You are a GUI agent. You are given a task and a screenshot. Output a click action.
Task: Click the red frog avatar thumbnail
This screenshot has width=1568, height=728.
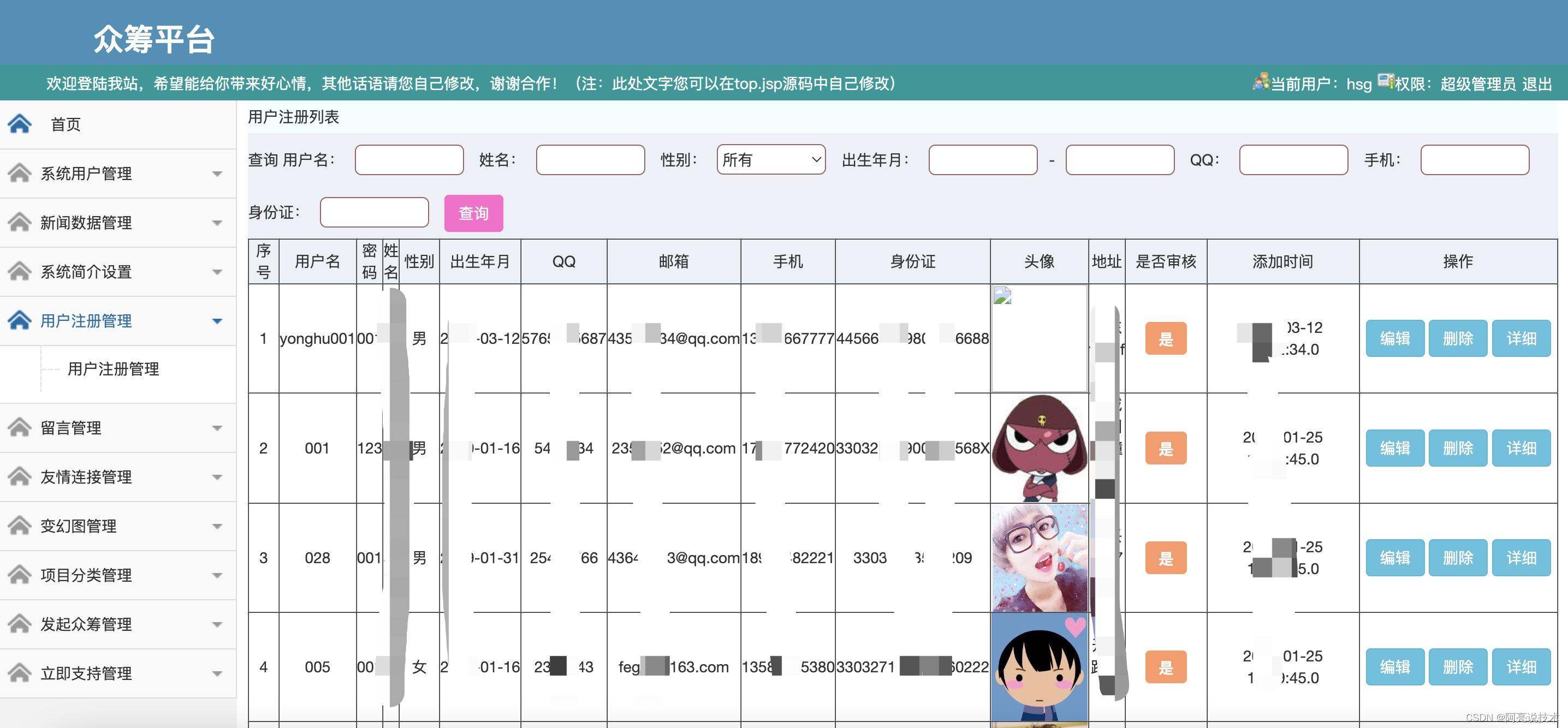tap(1039, 448)
